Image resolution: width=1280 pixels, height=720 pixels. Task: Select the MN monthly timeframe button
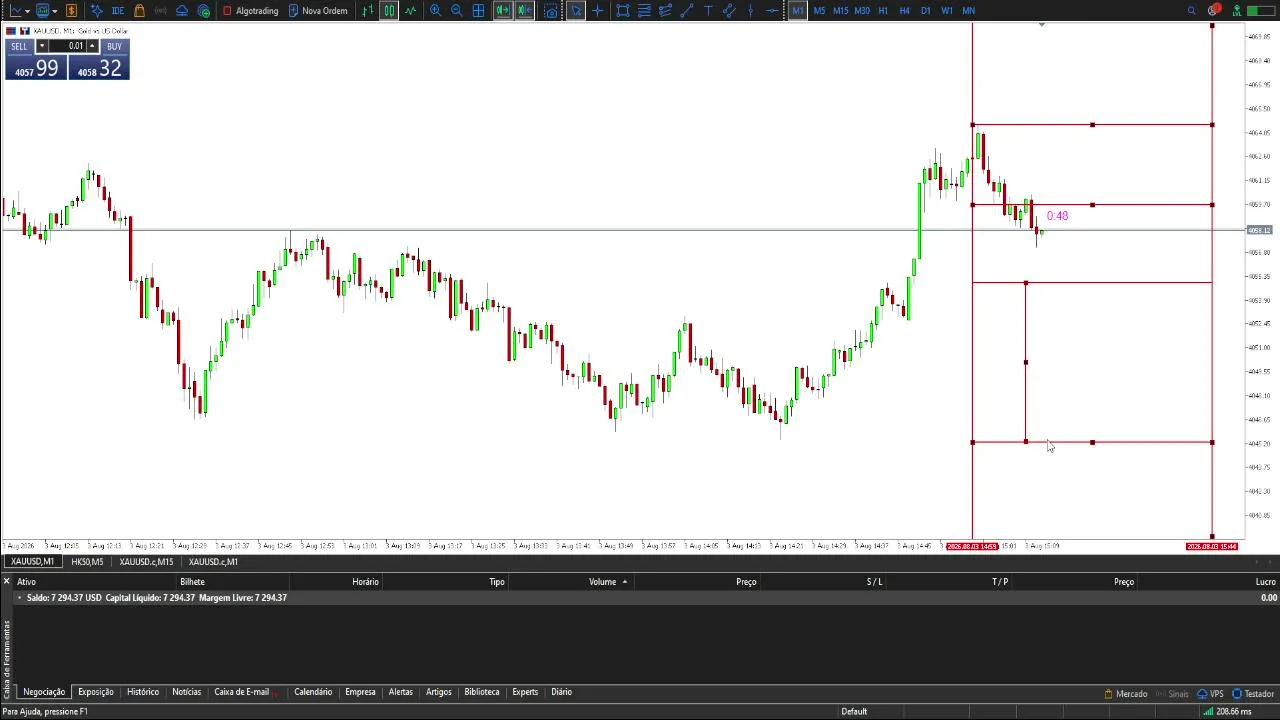pyautogui.click(x=968, y=10)
